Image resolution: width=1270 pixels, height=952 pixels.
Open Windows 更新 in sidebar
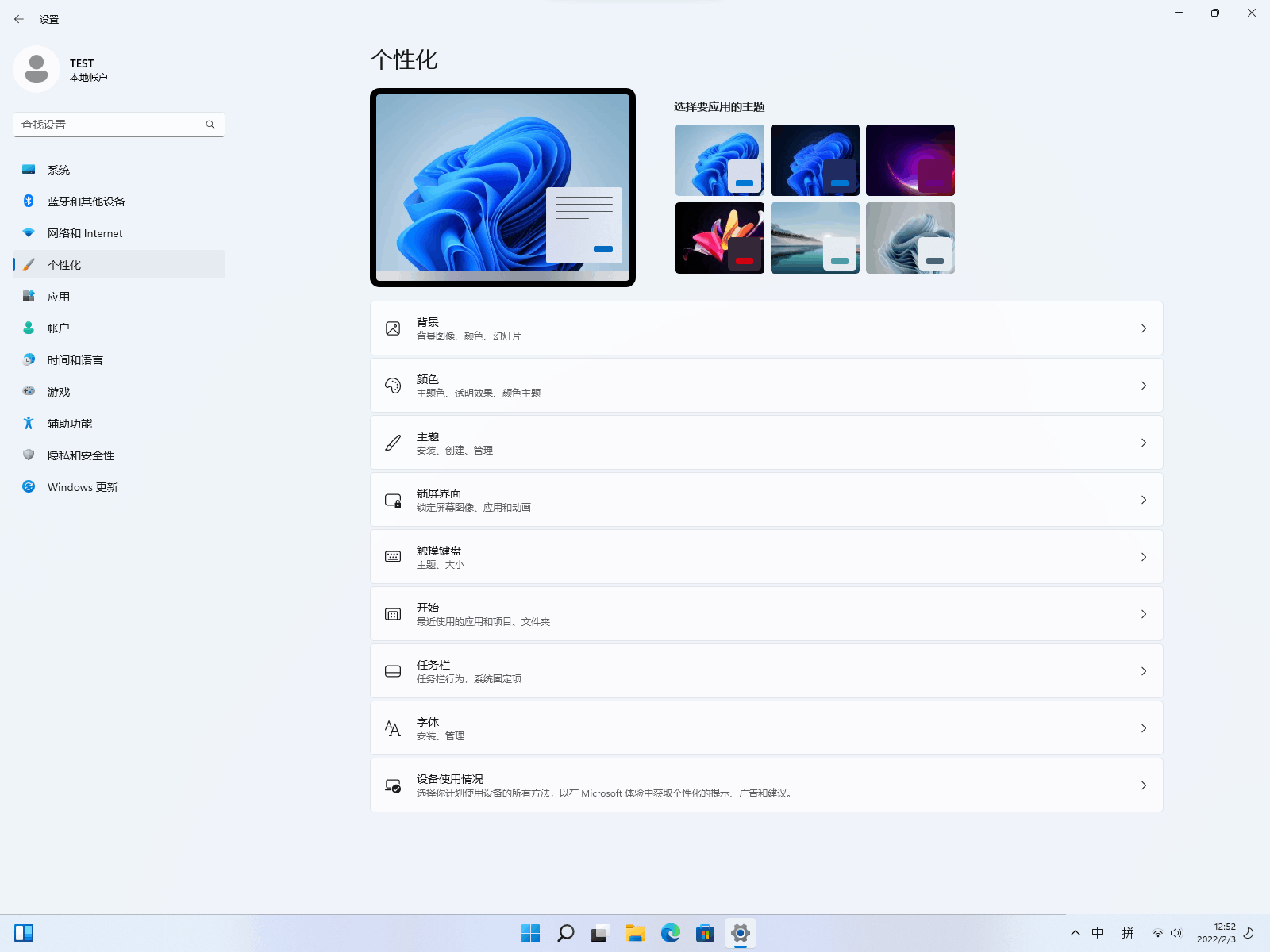(119, 487)
